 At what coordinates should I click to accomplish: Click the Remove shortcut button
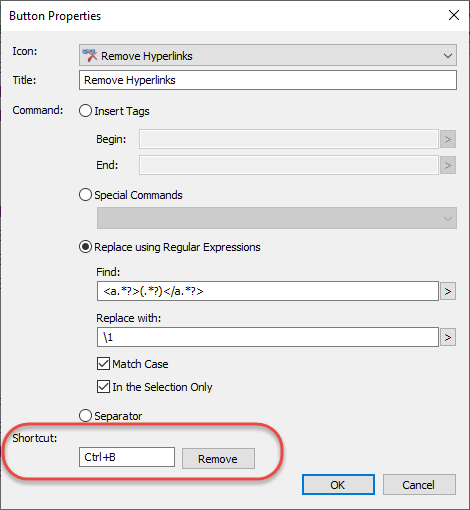tap(218, 459)
